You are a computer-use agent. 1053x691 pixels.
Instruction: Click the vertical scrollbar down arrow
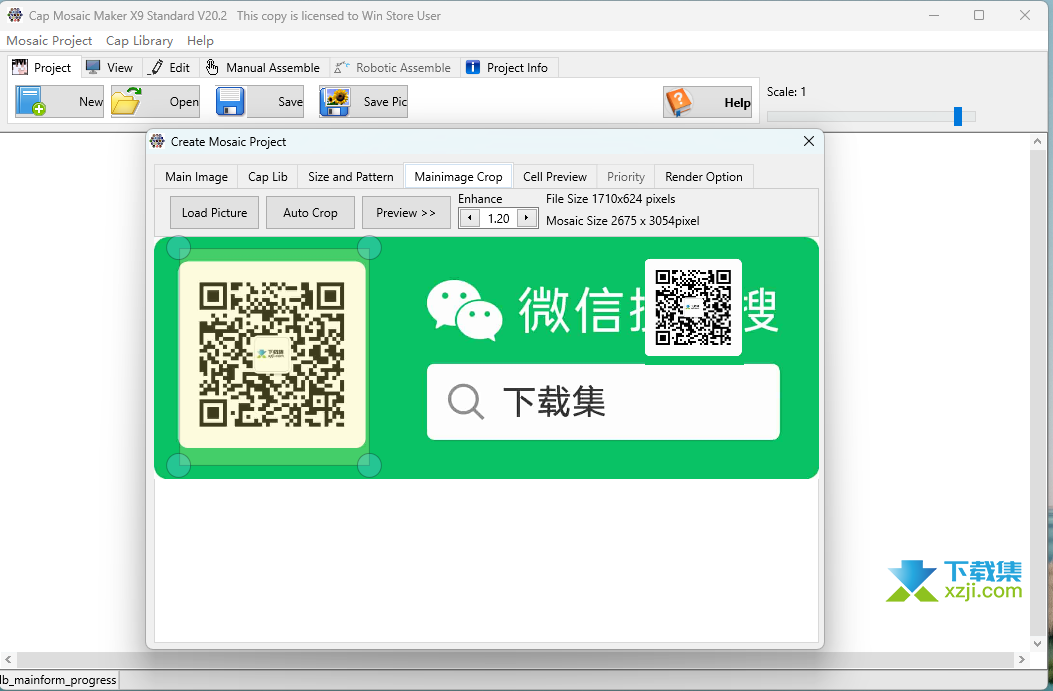click(1038, 643)
